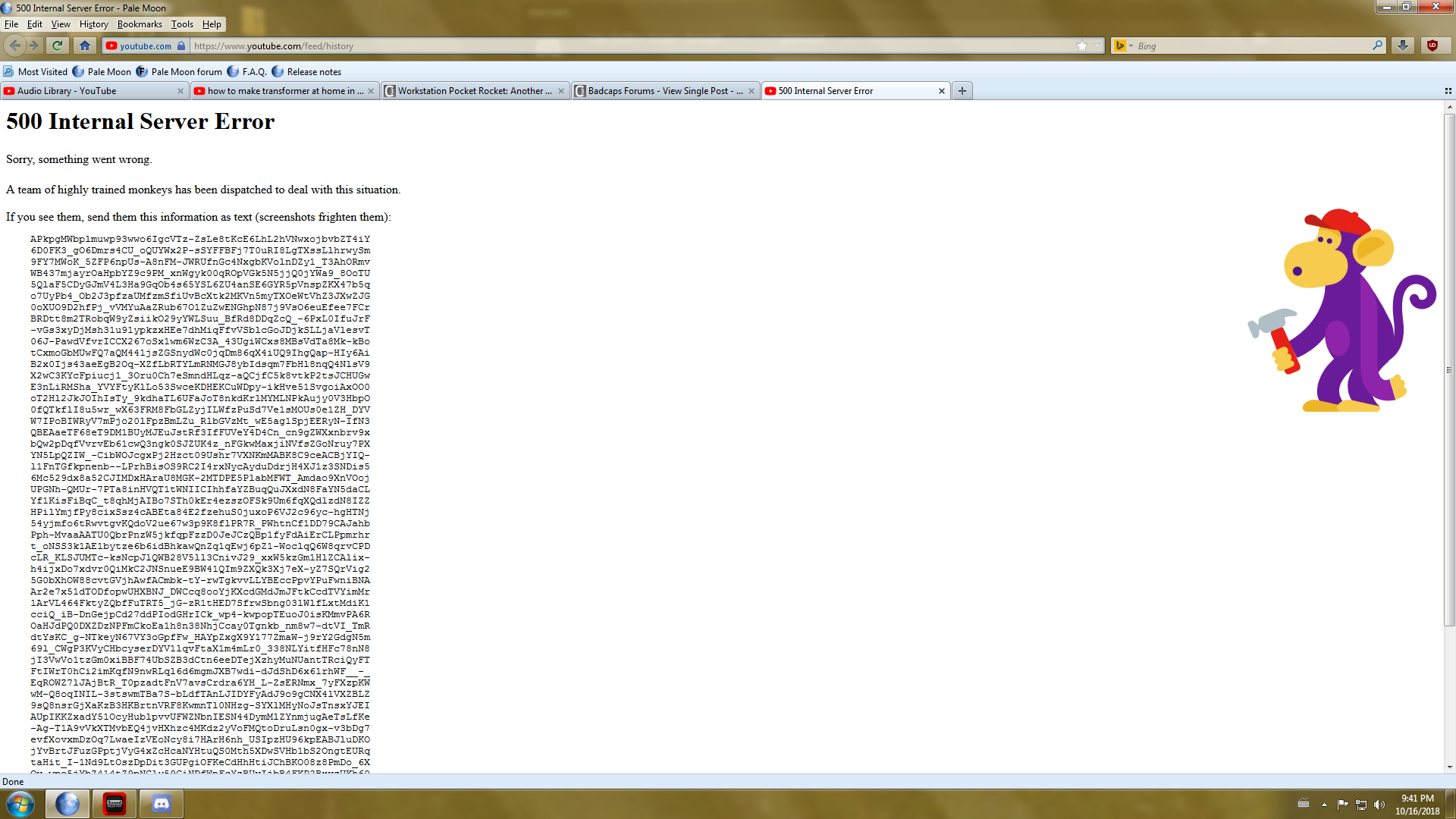Switch to Badcaps Forums tab
The width and height of the screenshot is (1456, 819).
660,91
